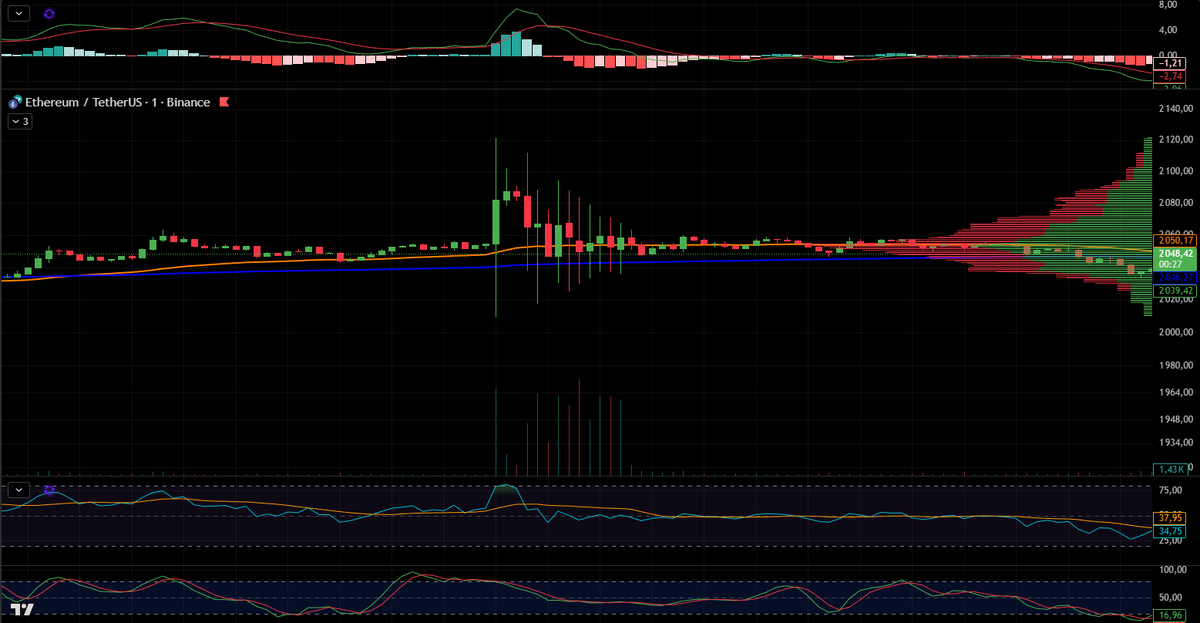Expand the MACD pane legend chevron

(x=20, y=15)
